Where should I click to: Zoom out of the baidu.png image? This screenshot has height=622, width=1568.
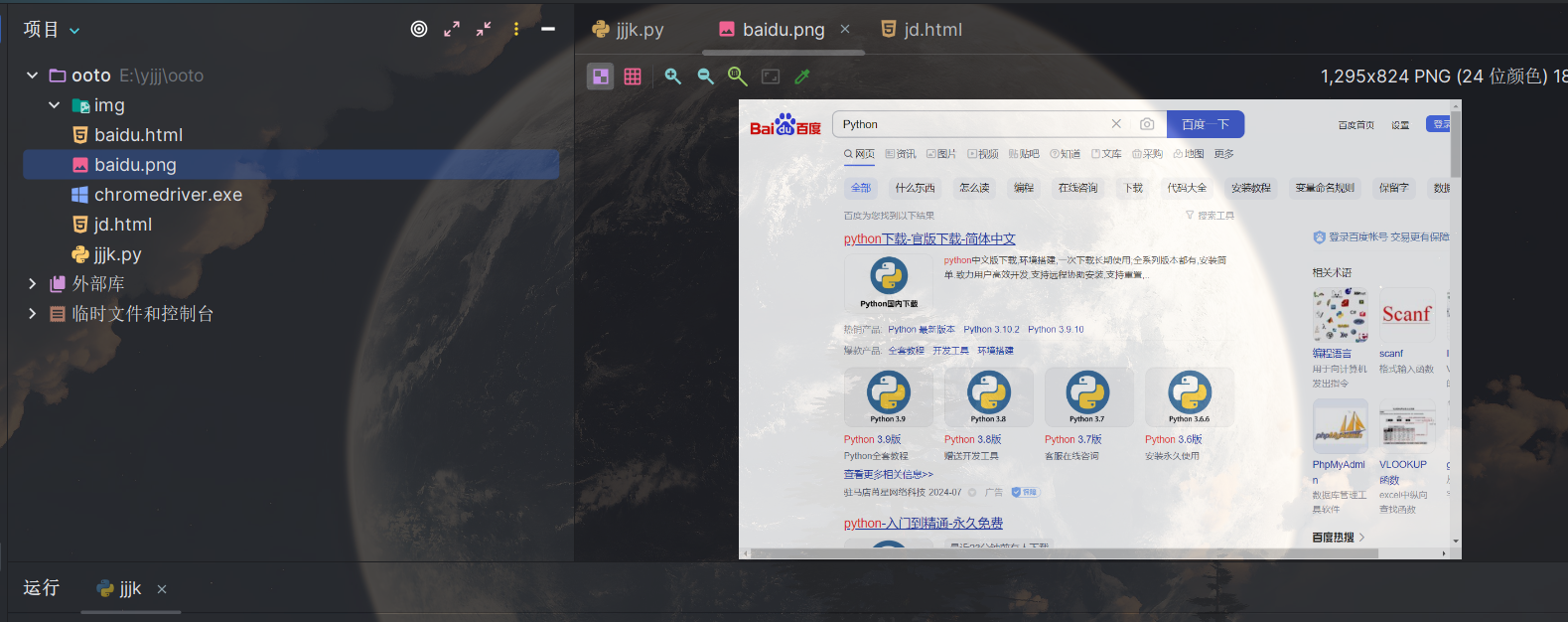pos(706,77)
